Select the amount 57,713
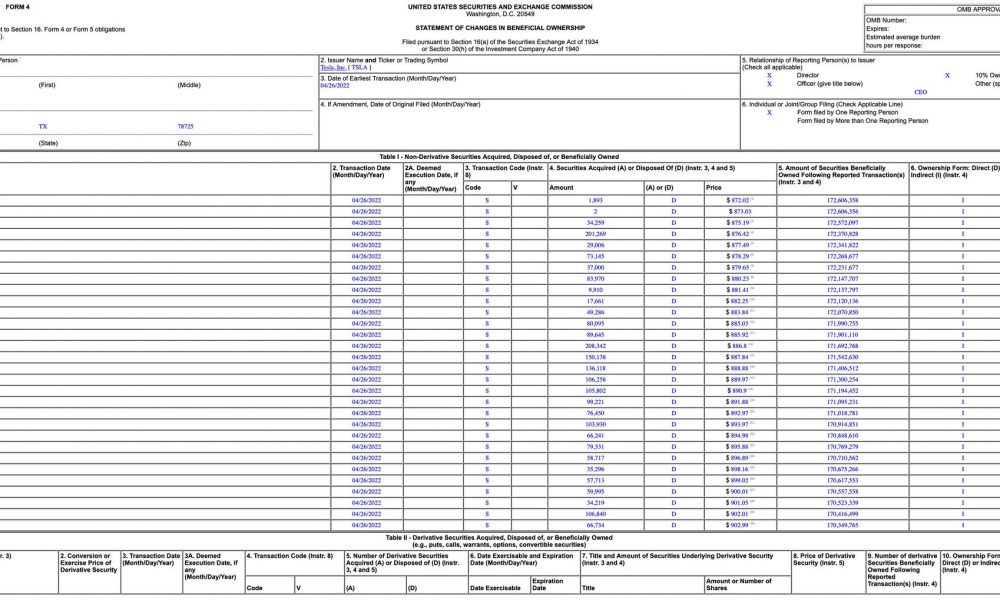Viewport: 1000px width, 600px height. (x=595, y=480)
